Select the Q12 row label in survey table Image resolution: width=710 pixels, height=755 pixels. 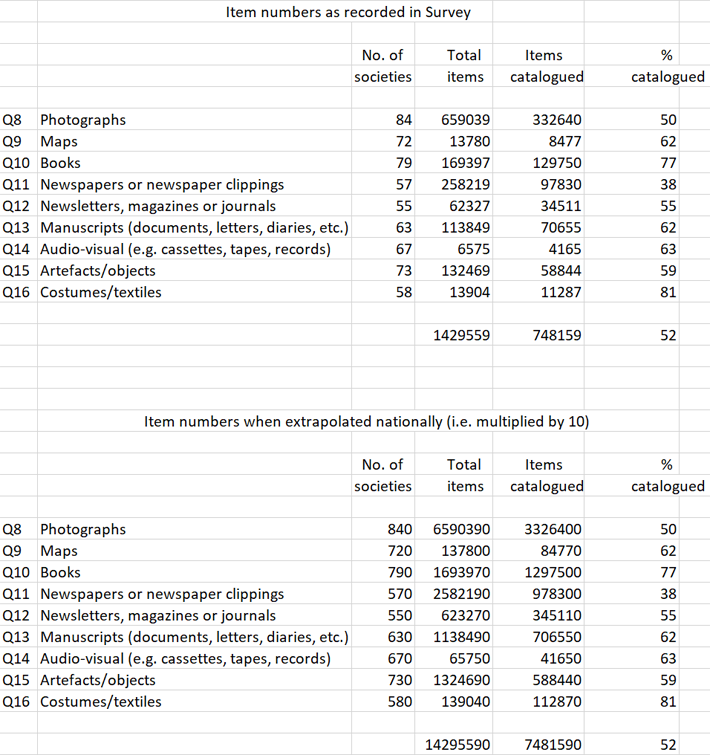coord(16,206)
